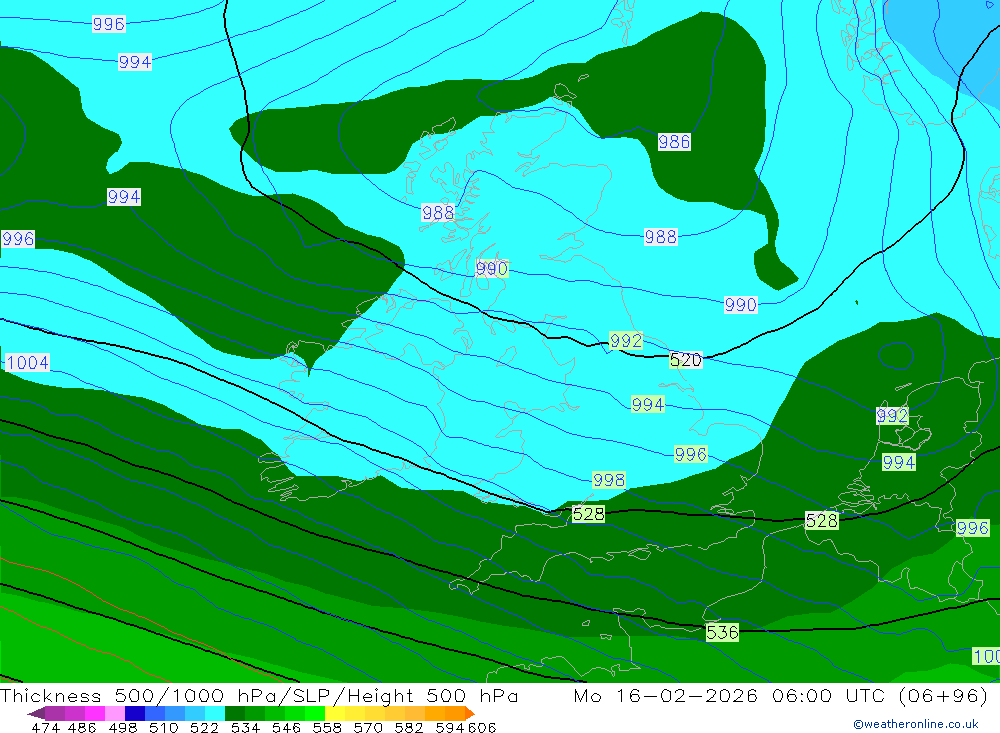Click the 994 label just below Denmark's 992

tap(899, 462)
